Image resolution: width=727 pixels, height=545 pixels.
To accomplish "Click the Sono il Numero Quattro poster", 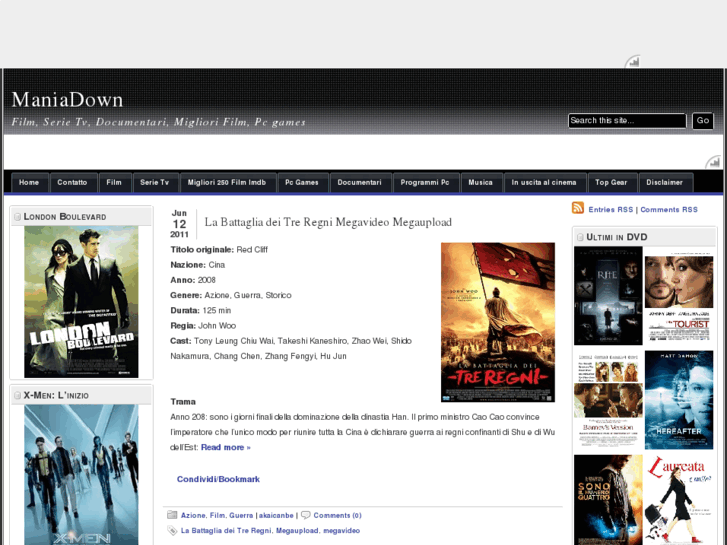I will pos(608,500).
